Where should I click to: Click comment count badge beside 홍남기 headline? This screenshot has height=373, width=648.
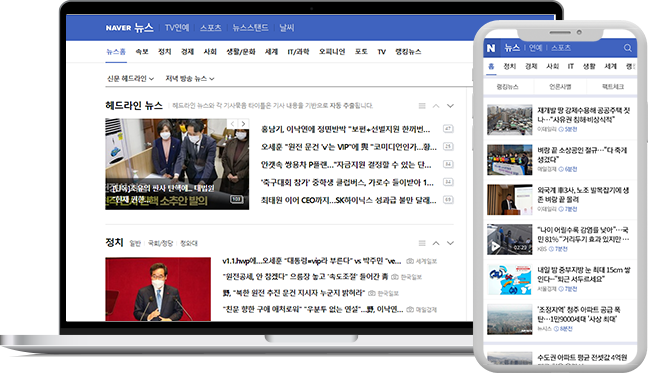click(x=448, y=129)
